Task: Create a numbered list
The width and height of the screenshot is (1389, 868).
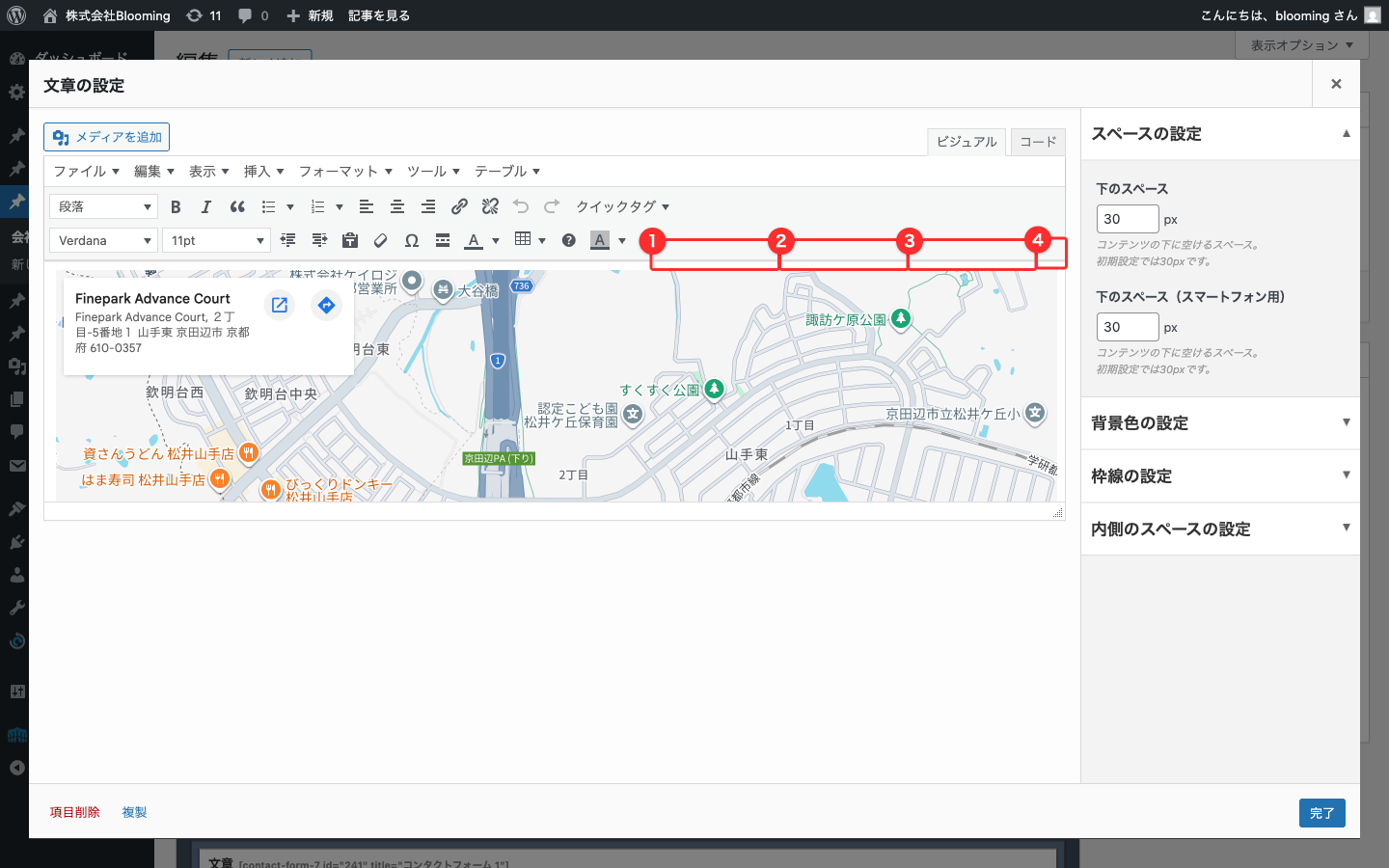Action: click(318, 206)
